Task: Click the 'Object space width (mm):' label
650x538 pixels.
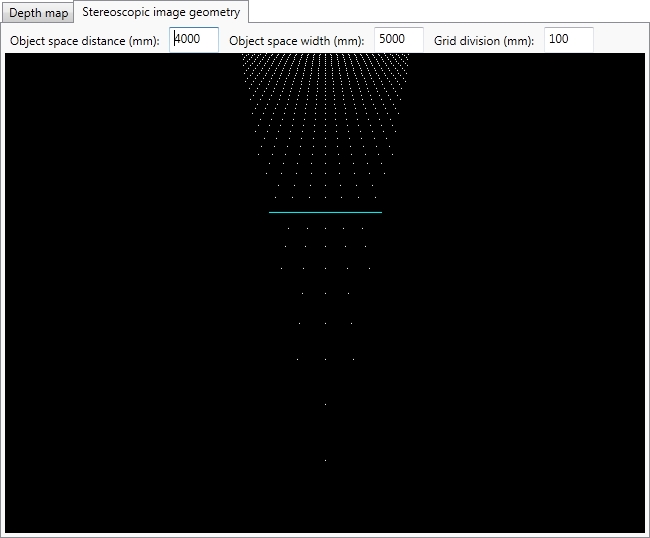Action: point(297,41)
